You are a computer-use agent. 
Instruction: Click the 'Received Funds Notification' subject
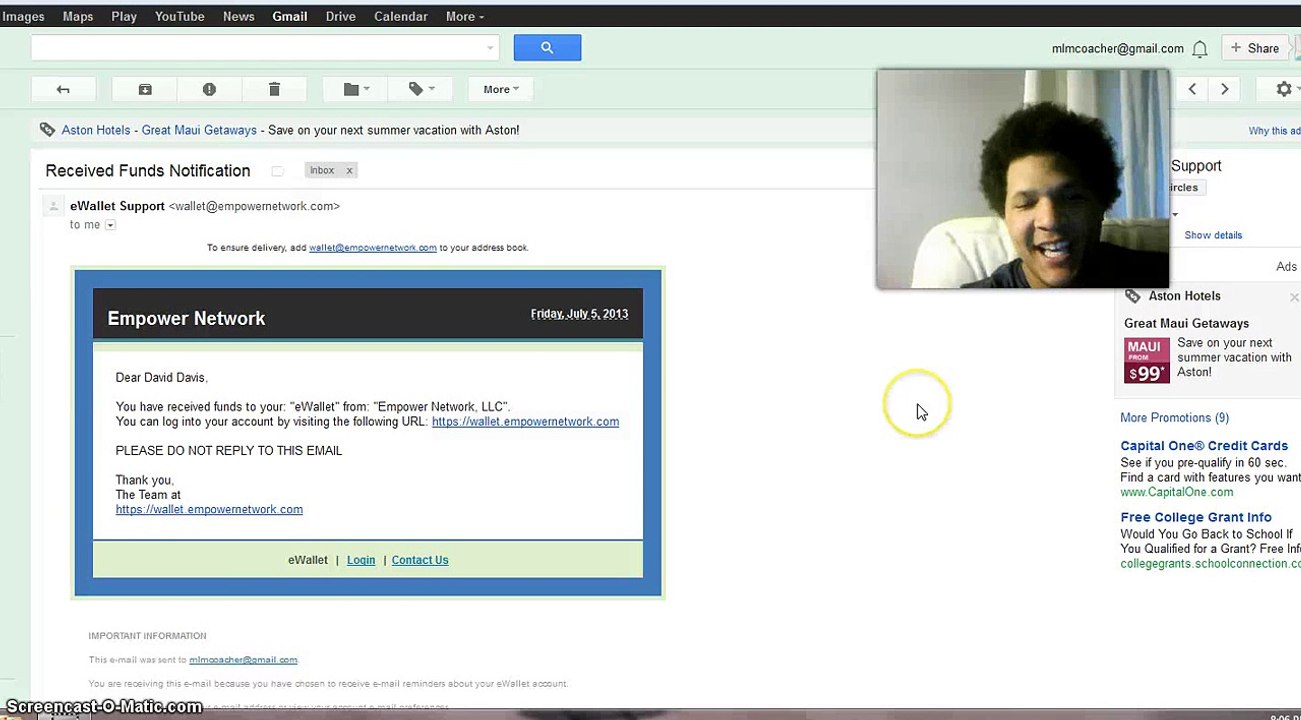pyautogui.click(x=148, y=171)
